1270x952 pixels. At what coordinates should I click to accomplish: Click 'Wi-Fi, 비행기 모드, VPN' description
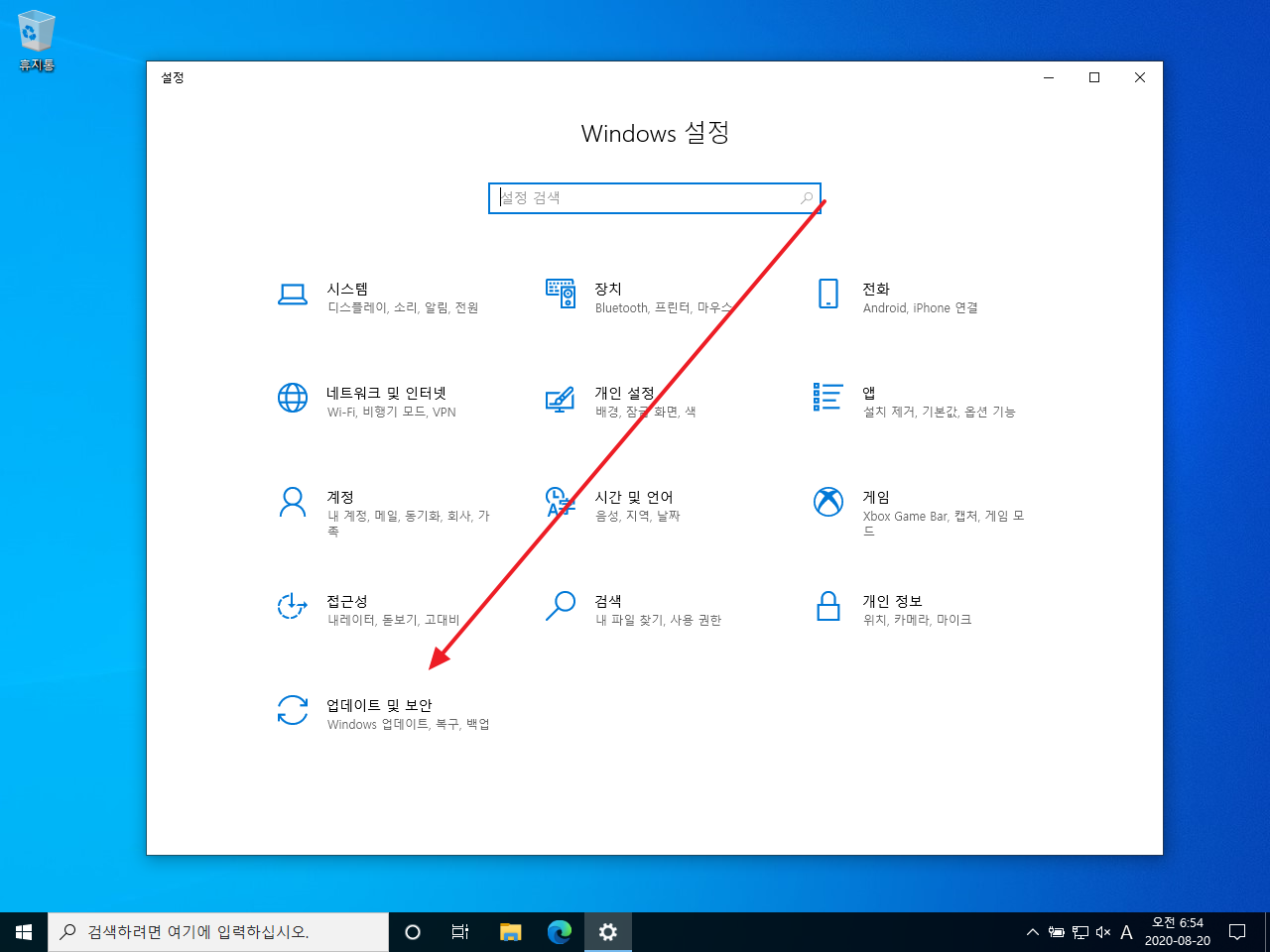pyautogui.click(x=392, y=412)
